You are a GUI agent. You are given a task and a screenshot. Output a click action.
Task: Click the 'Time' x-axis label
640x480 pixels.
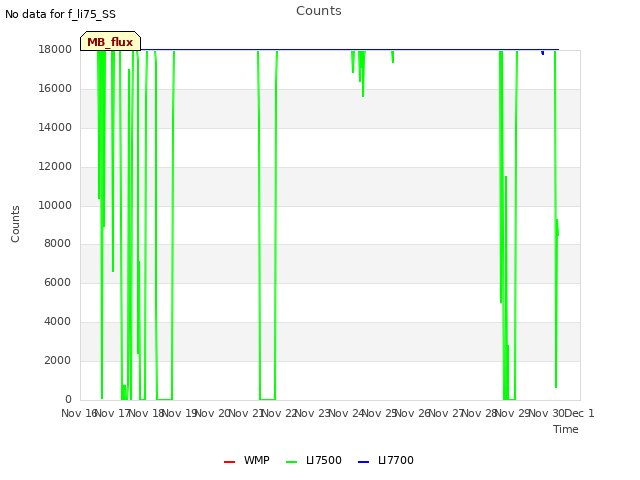tap(565, 429)
